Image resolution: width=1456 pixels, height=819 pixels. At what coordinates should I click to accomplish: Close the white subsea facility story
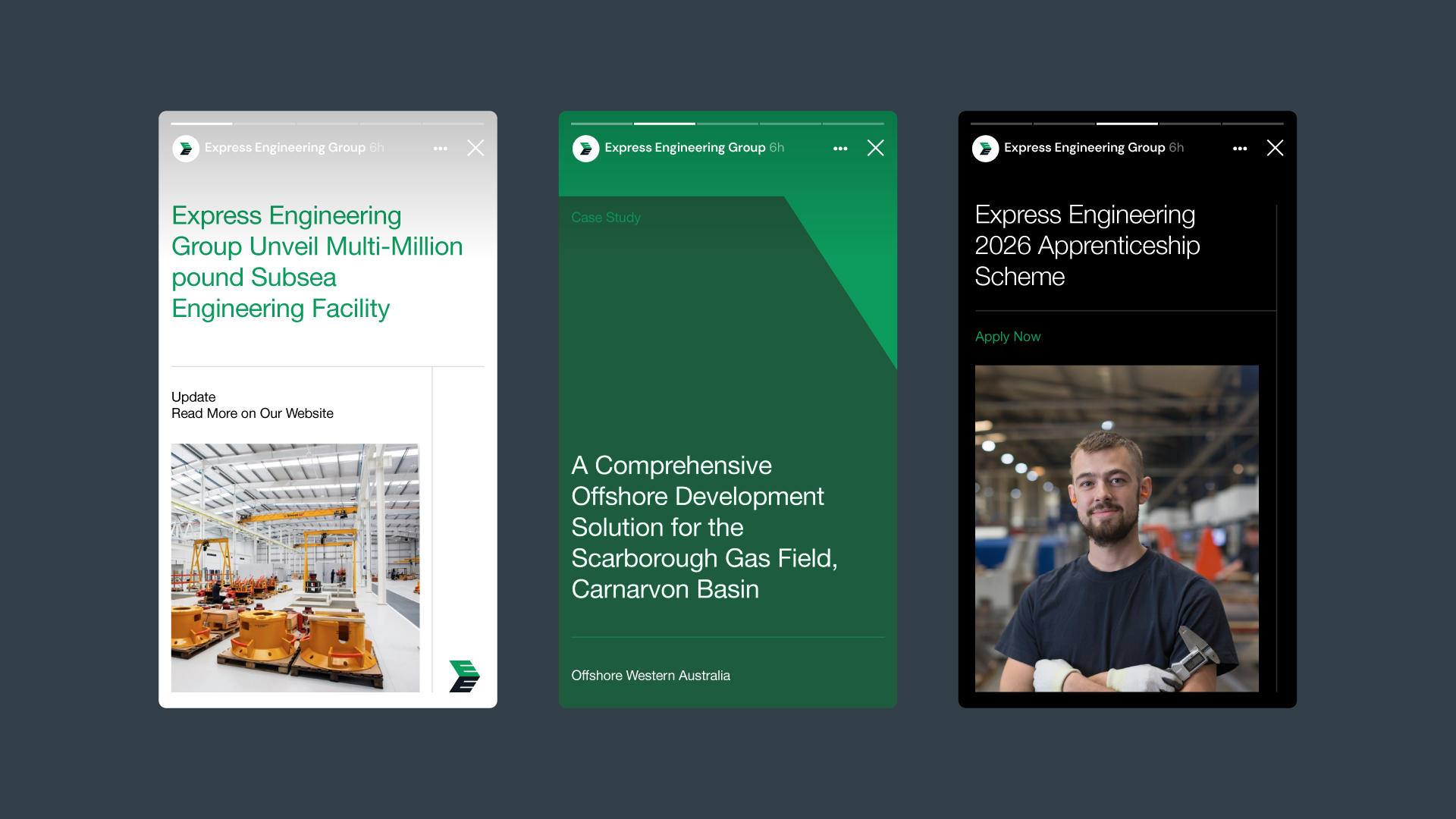[x=475, y=148]
